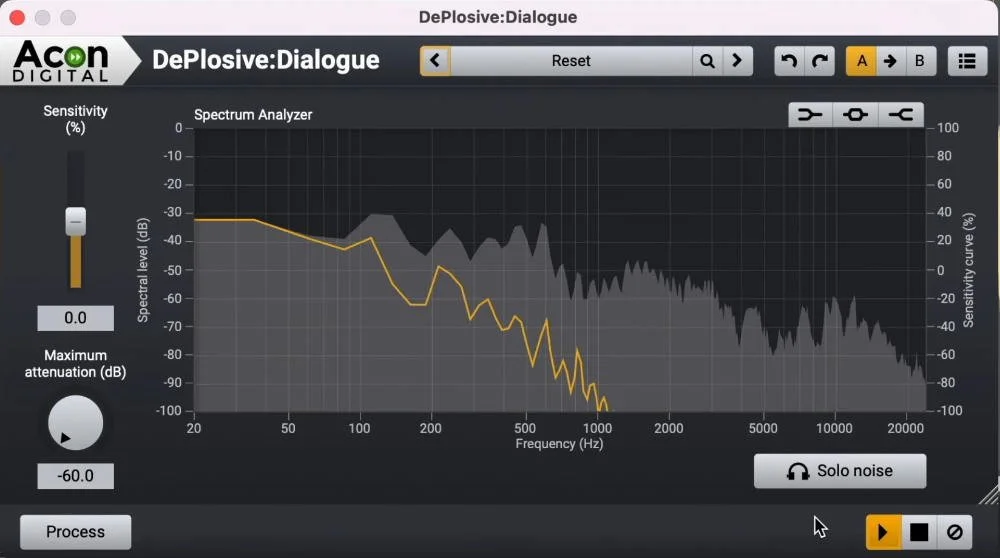This screenshot has height=558, width=1000.
Task: Click the window resize grip corner
Action: click(989, 494)
